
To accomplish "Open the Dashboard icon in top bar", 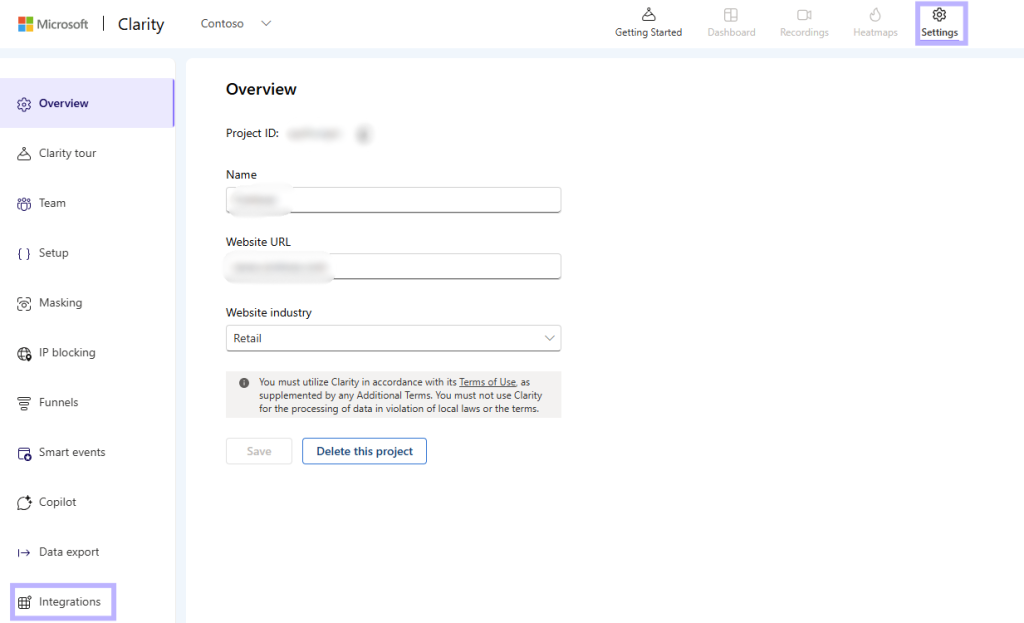I will (731, 14).
